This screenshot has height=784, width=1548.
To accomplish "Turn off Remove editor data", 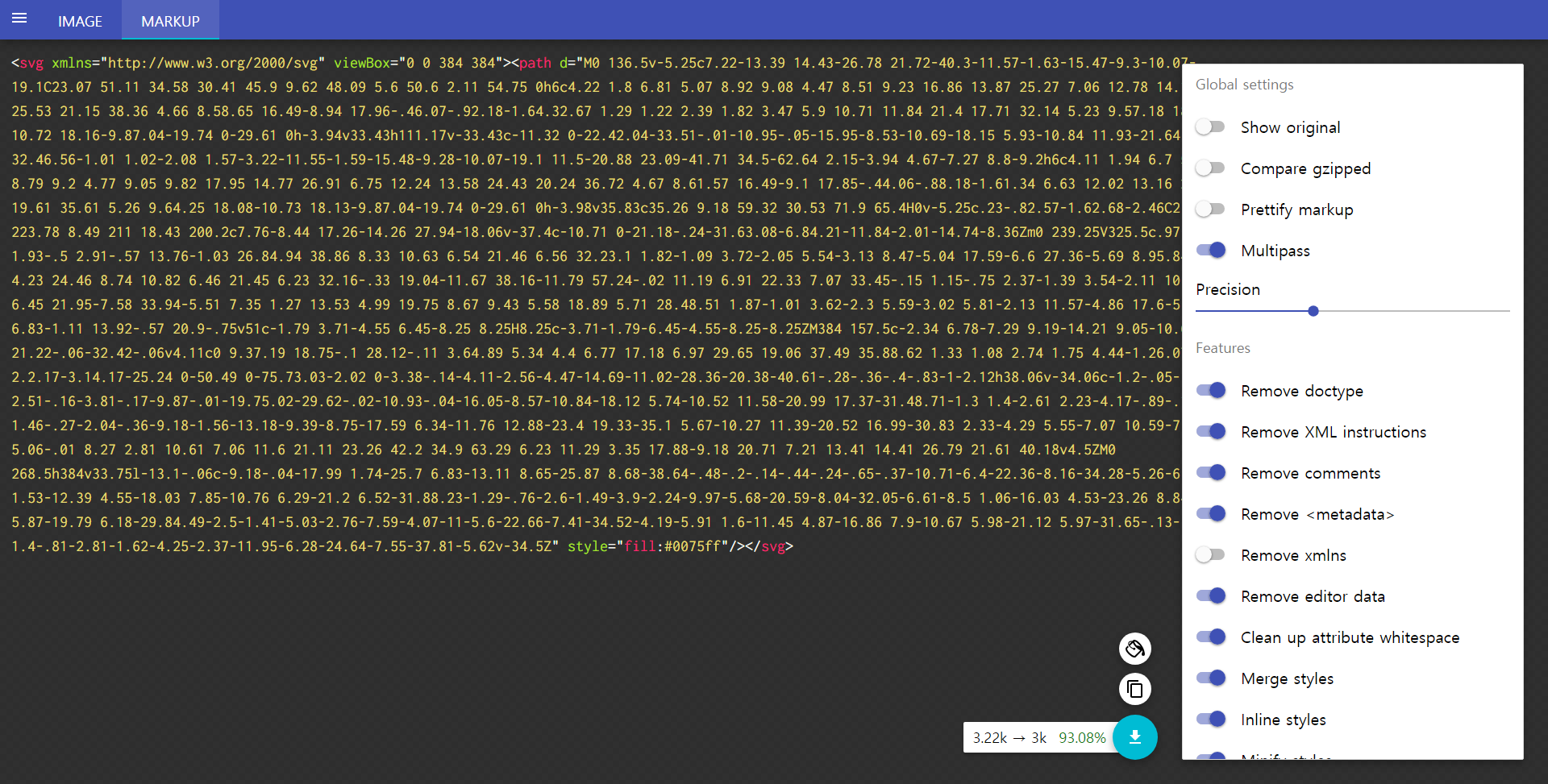I will tap(1211, 596).
